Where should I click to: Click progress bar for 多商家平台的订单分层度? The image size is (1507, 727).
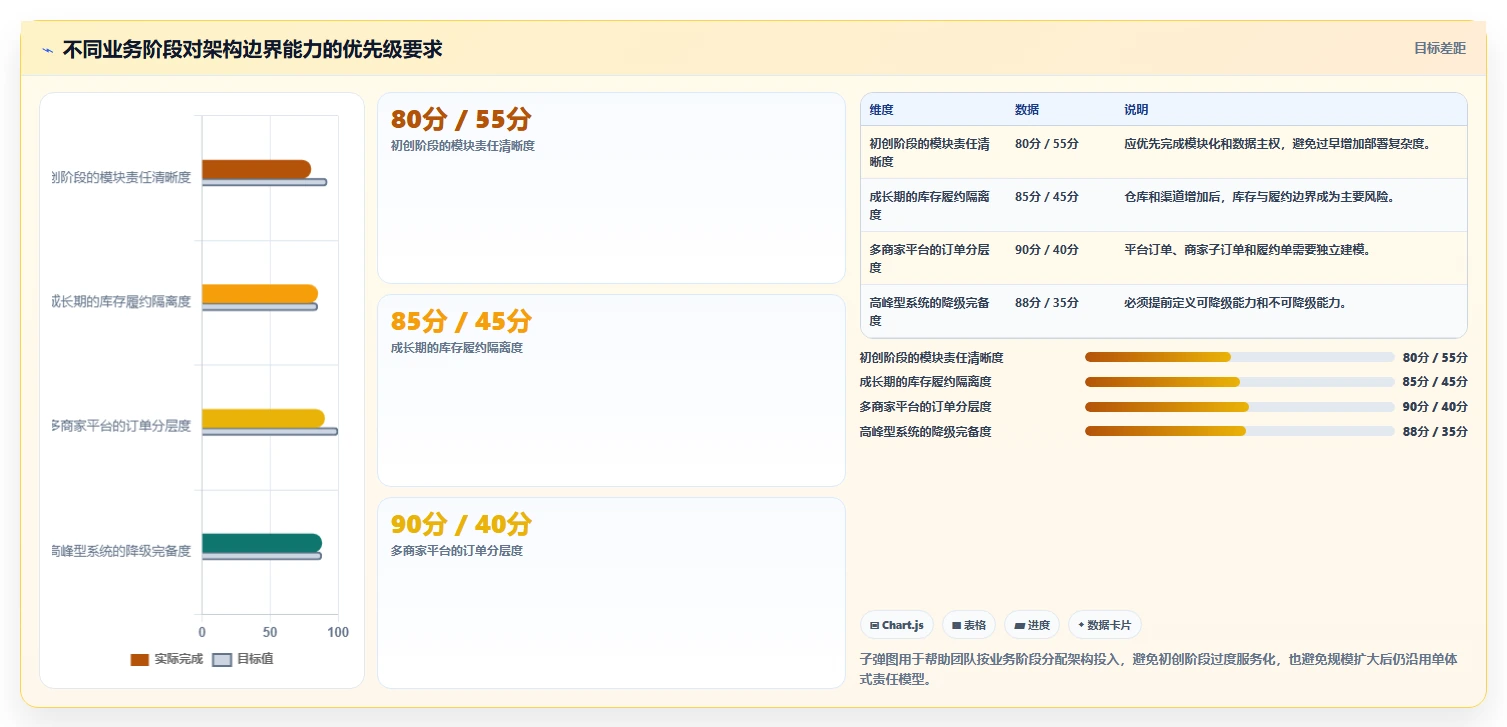click(x=1239, y=407)
